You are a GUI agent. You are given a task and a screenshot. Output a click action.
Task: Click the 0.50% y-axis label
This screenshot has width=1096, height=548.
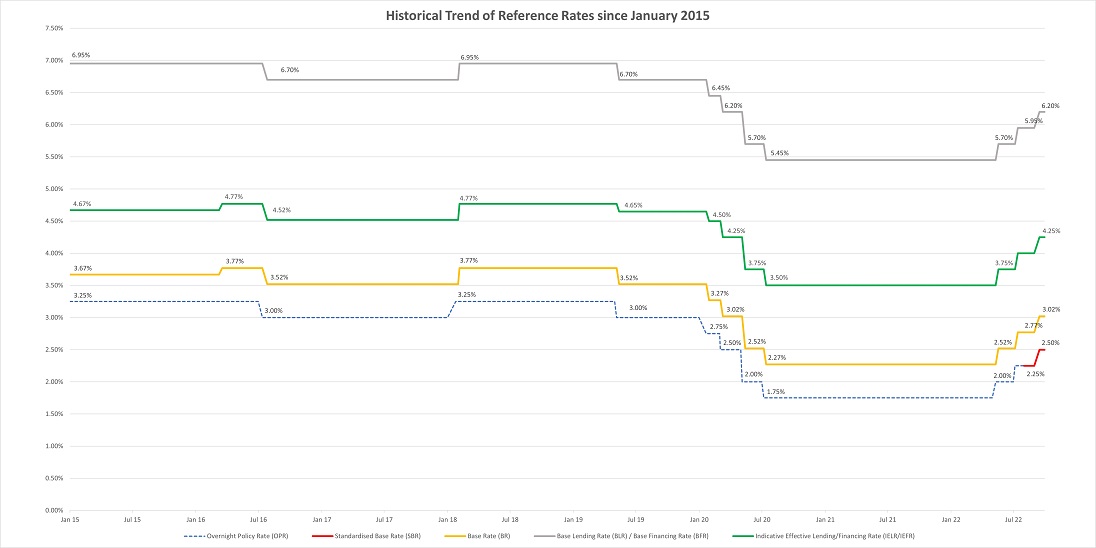(x=55, y=478)
